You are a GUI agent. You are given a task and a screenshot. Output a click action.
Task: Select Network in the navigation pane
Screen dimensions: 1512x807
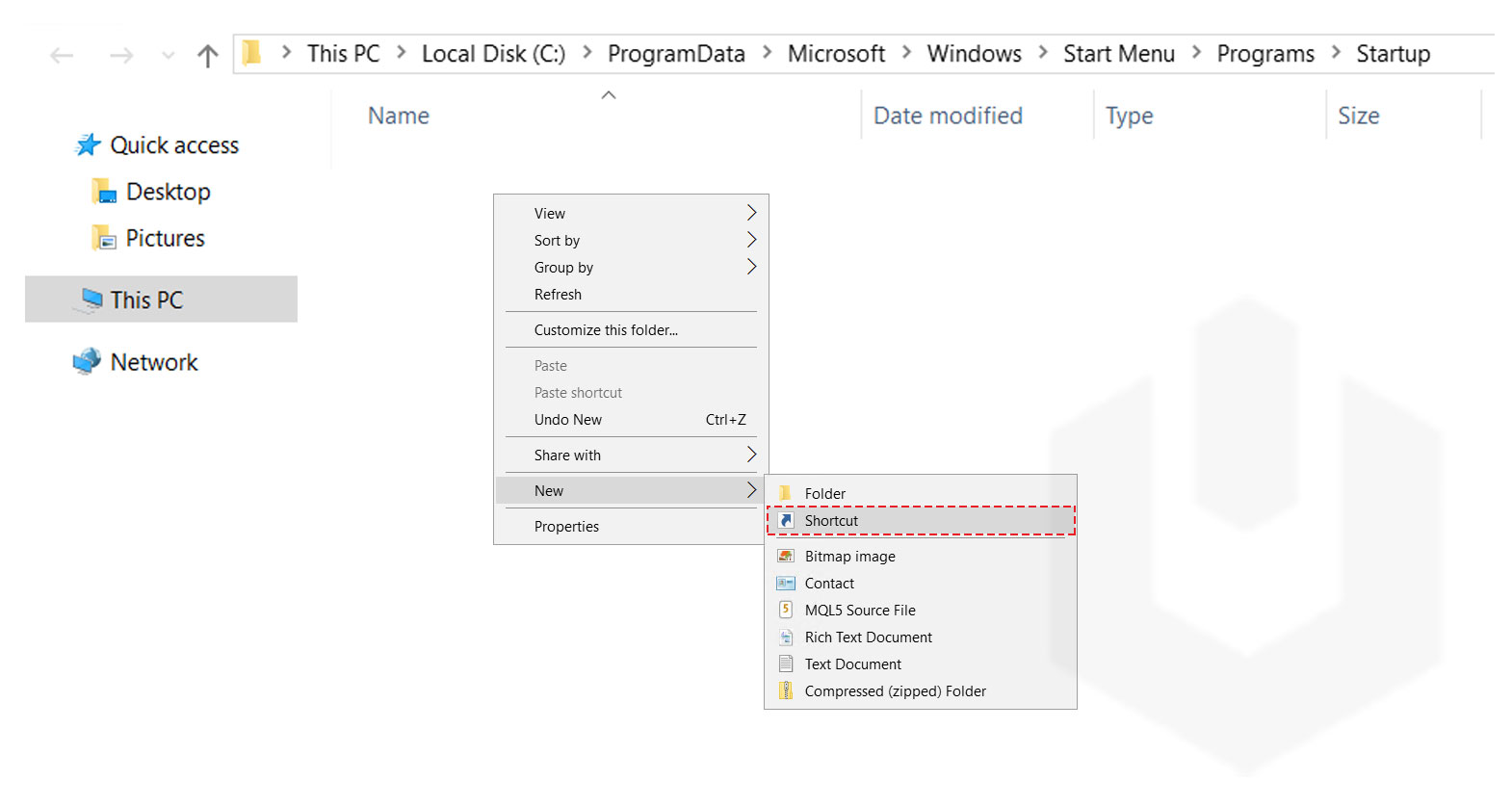tap(153, 362)
